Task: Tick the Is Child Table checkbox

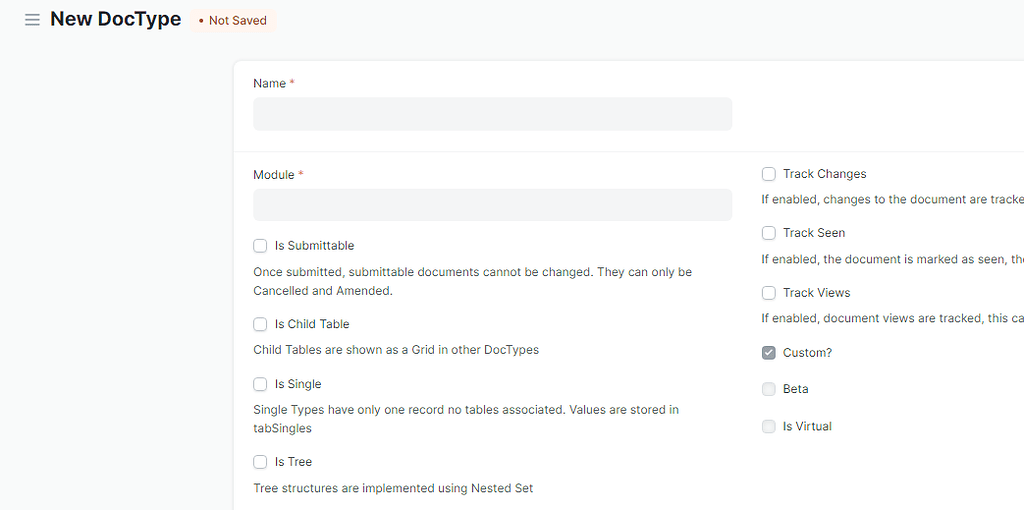Action: [260, 324]
